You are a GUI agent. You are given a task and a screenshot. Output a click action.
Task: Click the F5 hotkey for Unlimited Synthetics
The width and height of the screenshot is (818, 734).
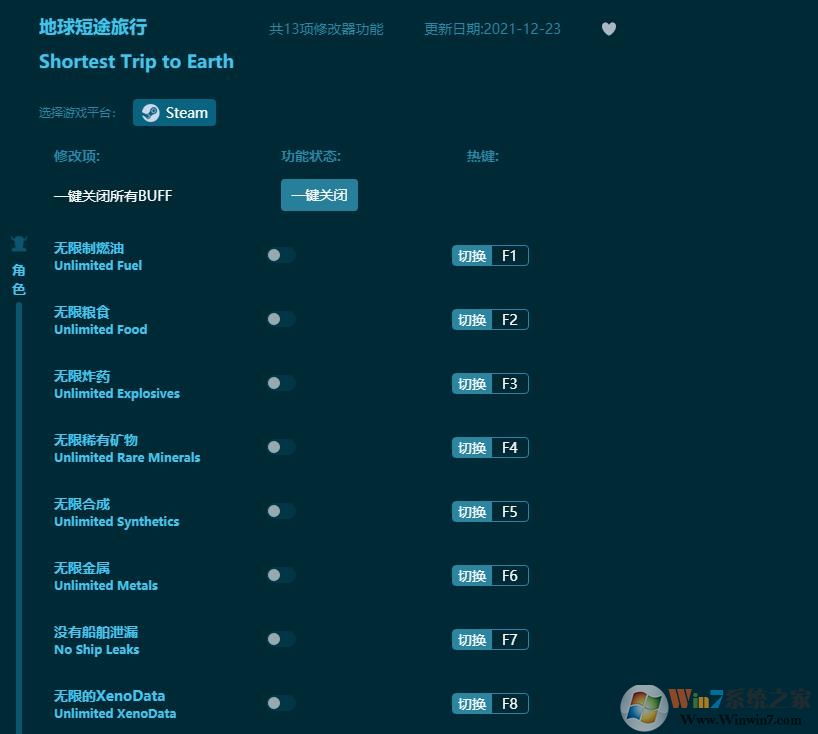[x=489, y=511]
